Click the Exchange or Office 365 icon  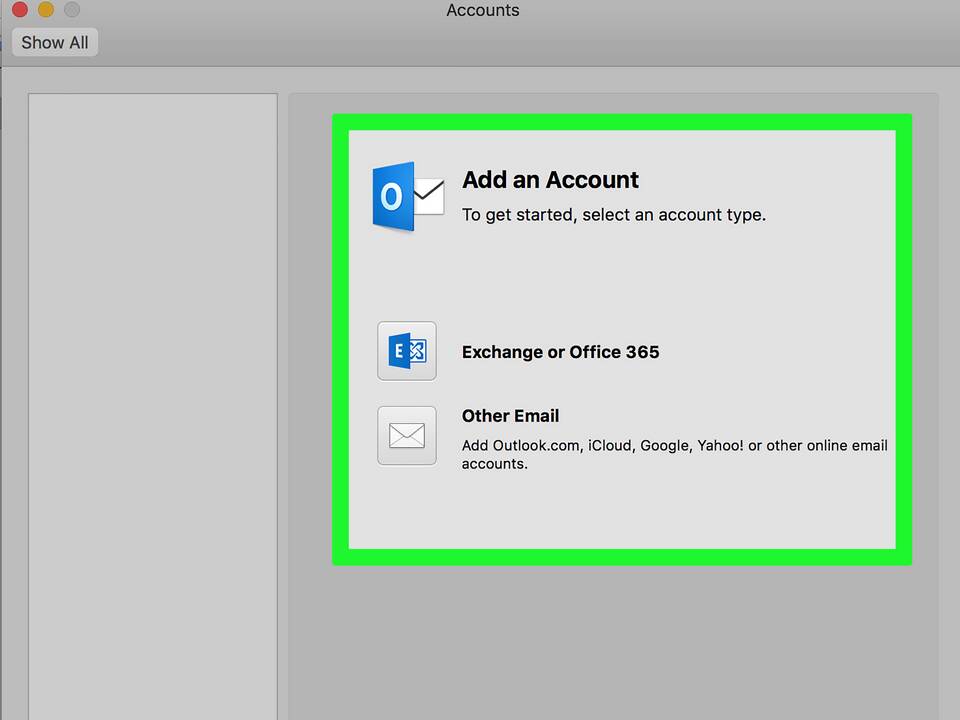[407, 351]
